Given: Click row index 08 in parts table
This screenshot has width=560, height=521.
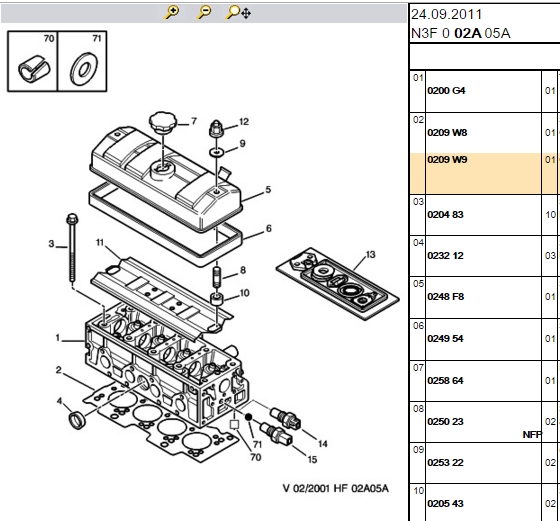Looking at the screenshot, I should coord(418,409).
